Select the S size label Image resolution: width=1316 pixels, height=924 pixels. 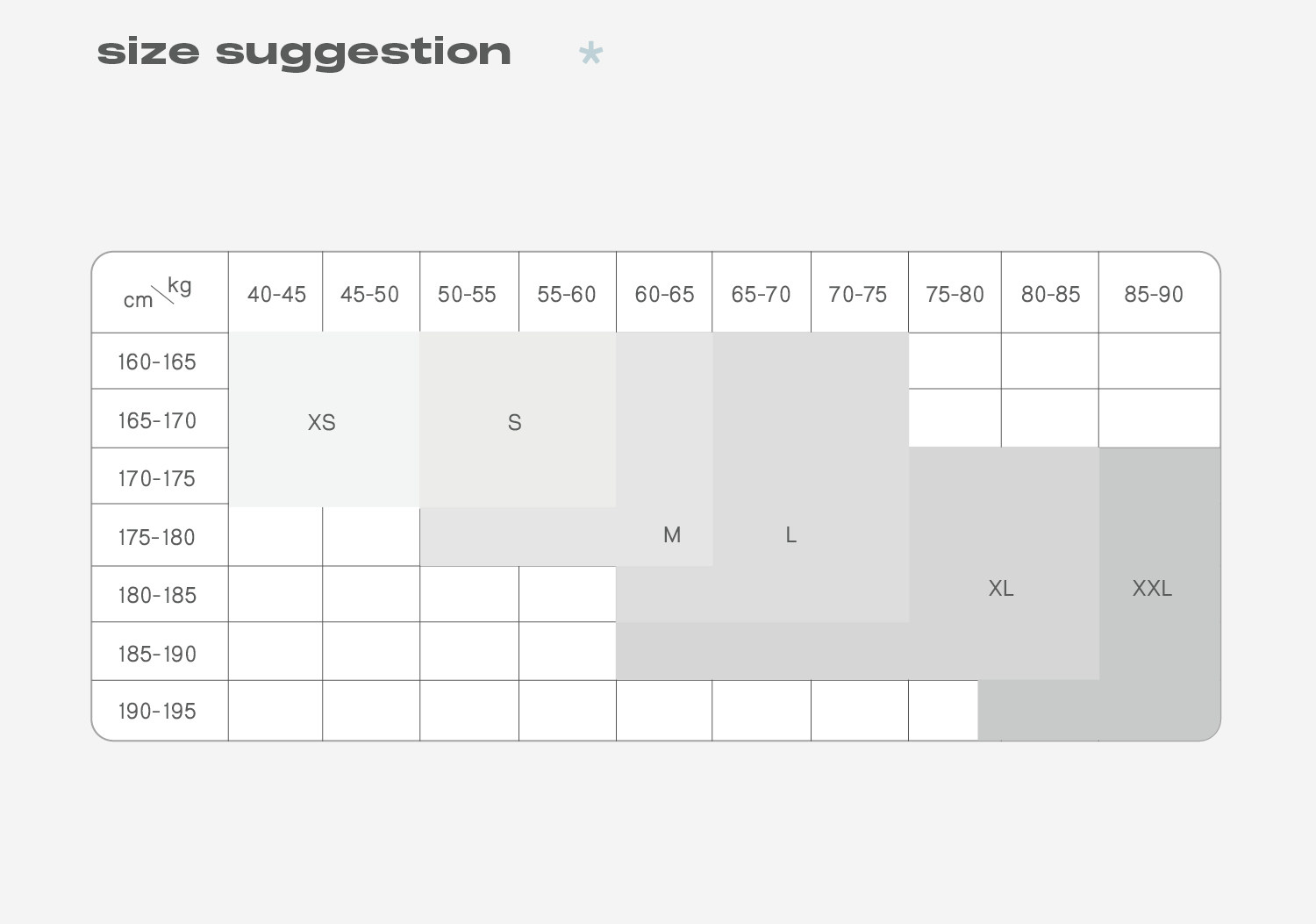[x=515, y=422]
